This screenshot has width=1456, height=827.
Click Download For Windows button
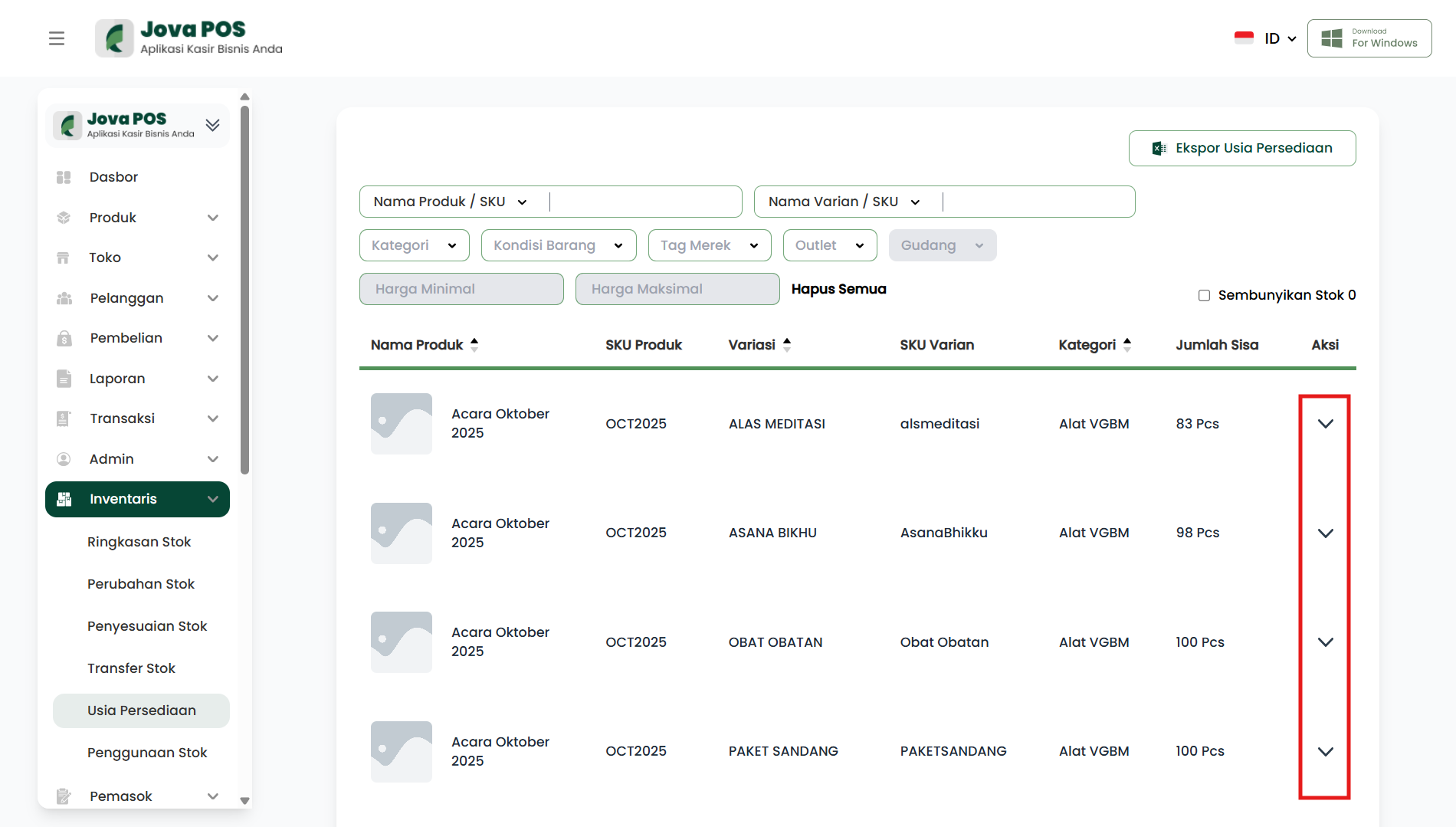click(1369, 38)
